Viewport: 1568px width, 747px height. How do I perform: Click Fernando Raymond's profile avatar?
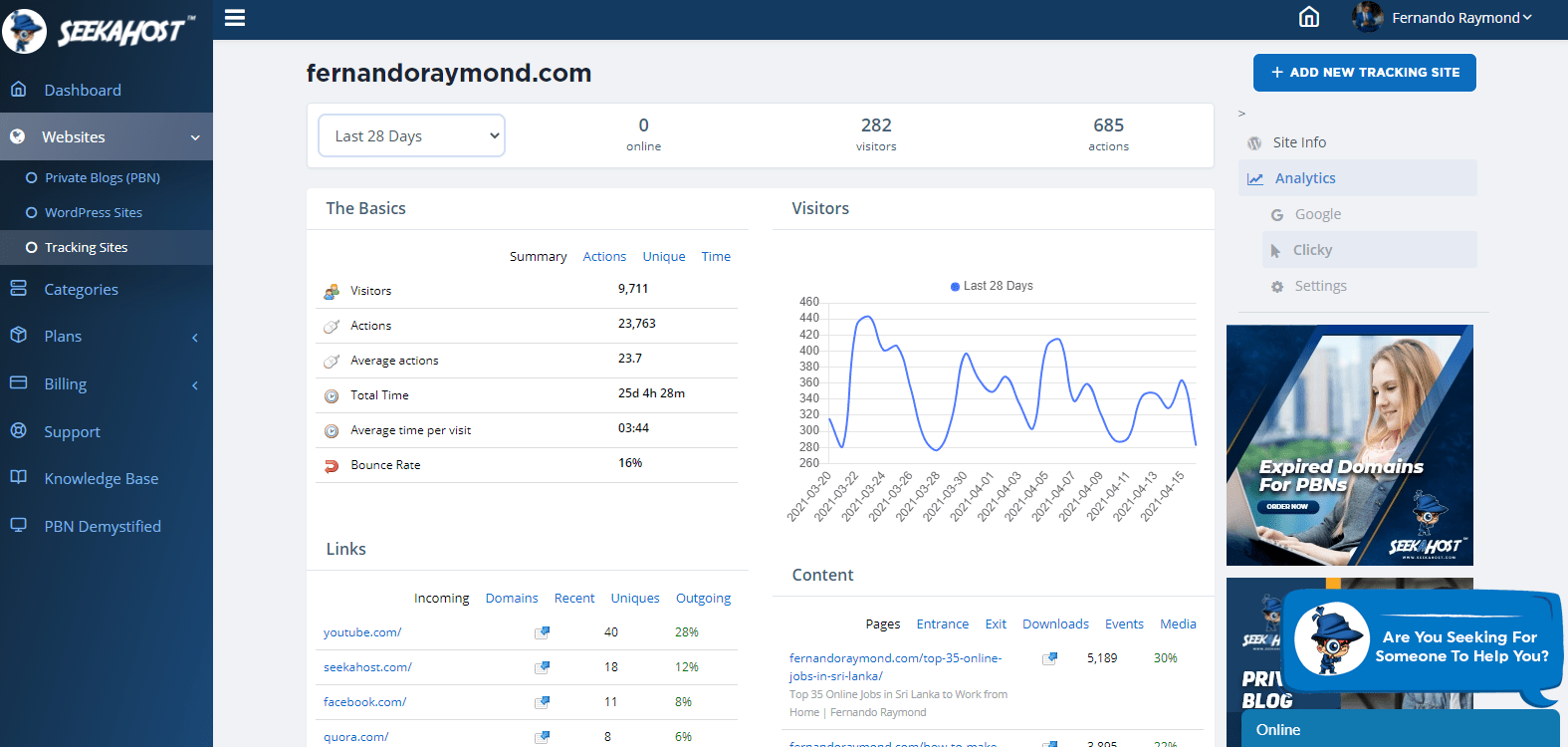[1368, 17]
